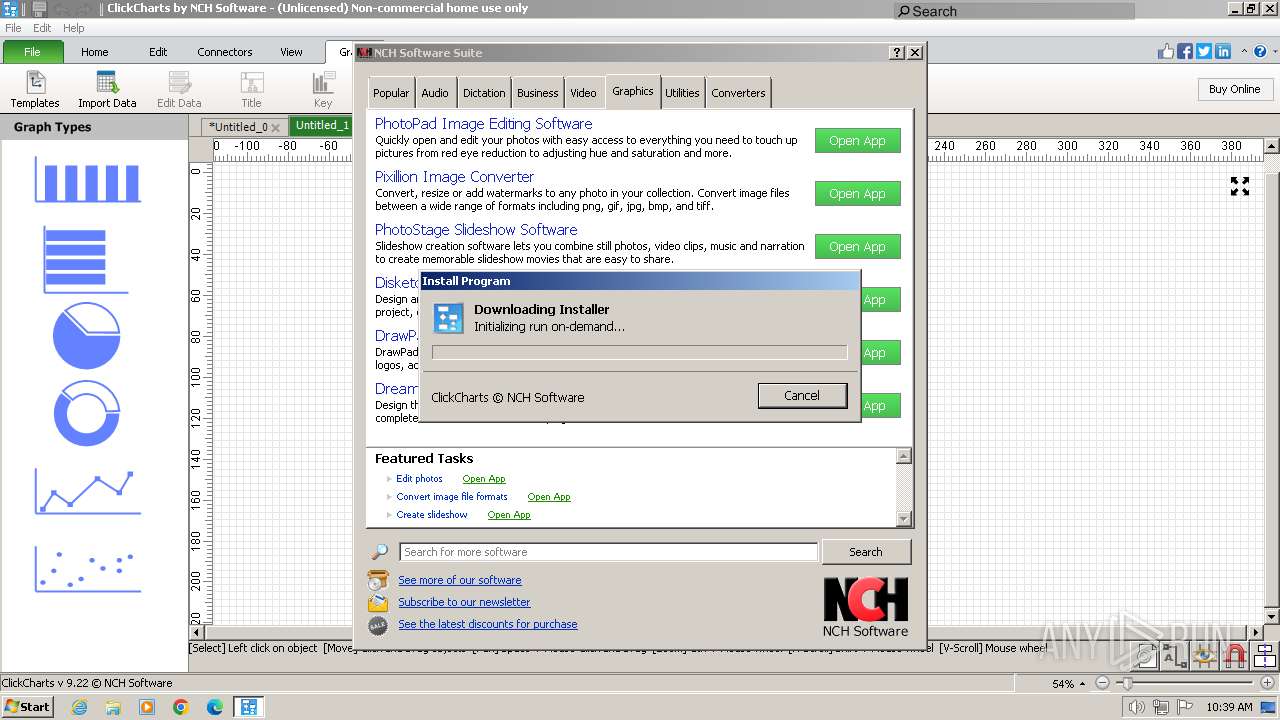The width and height of the screenshot is (1280, 720).
Task: Select the Untitled_1 document tab
Action: [322, 126]
